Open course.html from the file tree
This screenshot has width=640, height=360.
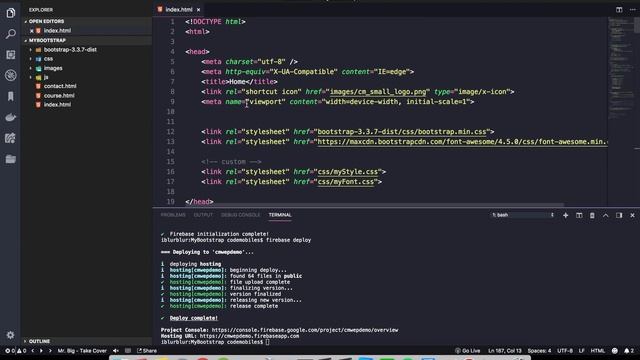(x=59, y=96)
